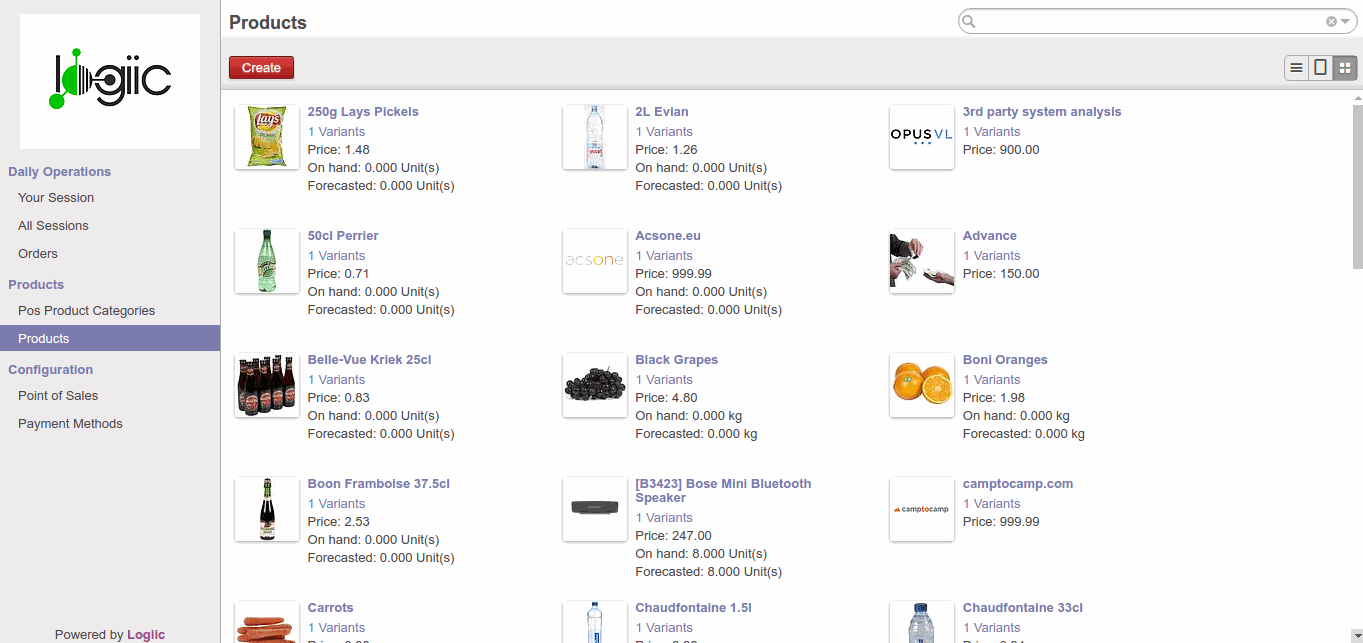
Task: Open 250g Lays Pickels product image
Action: (x=267, y=137)
